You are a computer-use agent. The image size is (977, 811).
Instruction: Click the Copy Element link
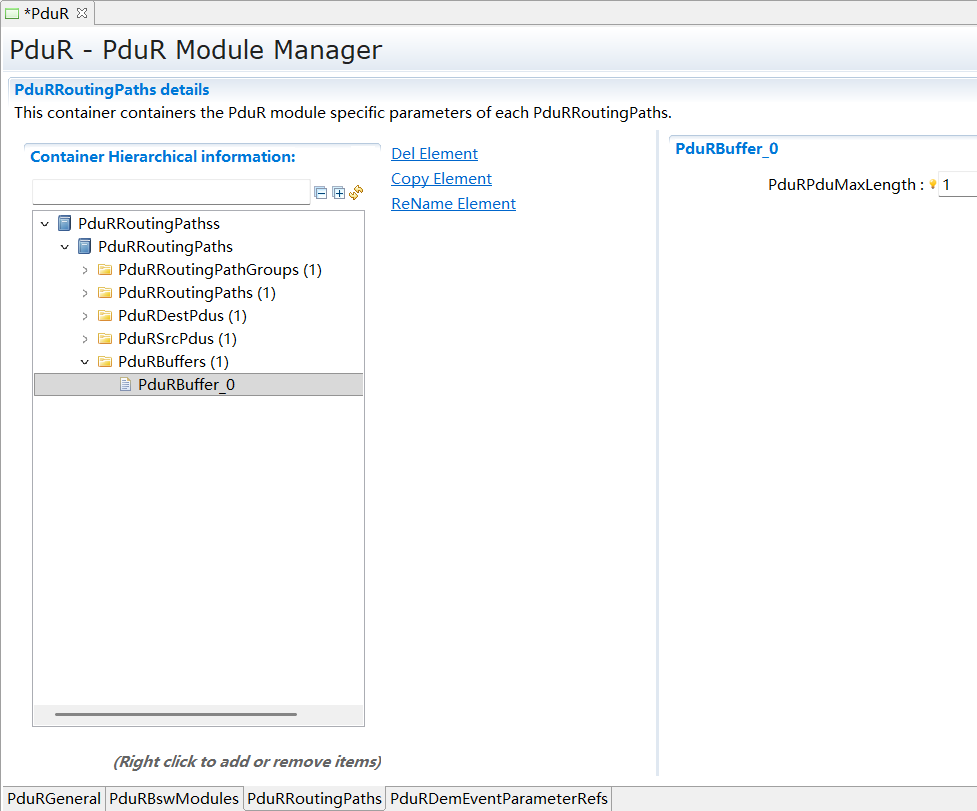(441, 178)
